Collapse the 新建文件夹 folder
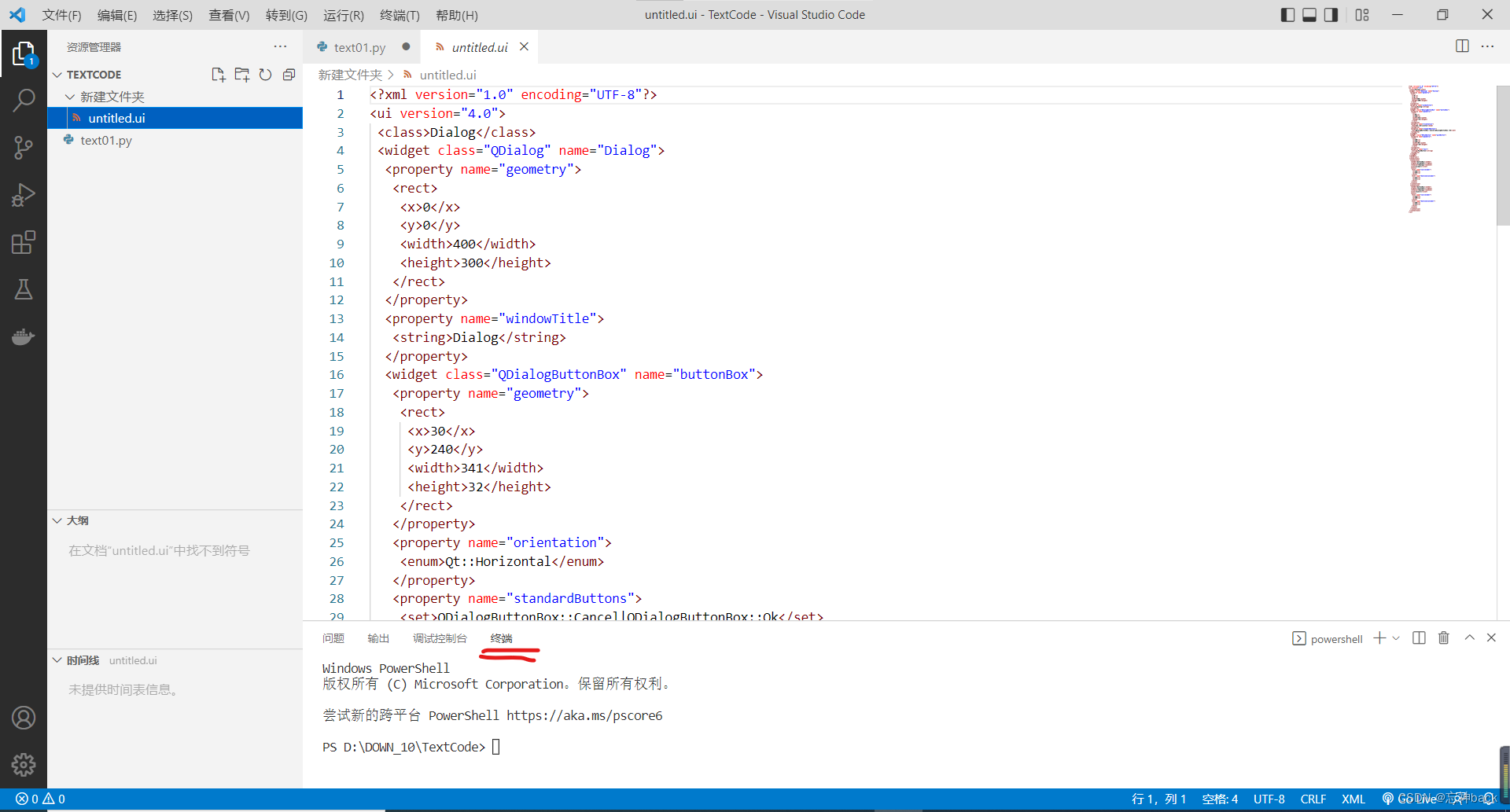 pyautogui.click(x=70, y=97)
